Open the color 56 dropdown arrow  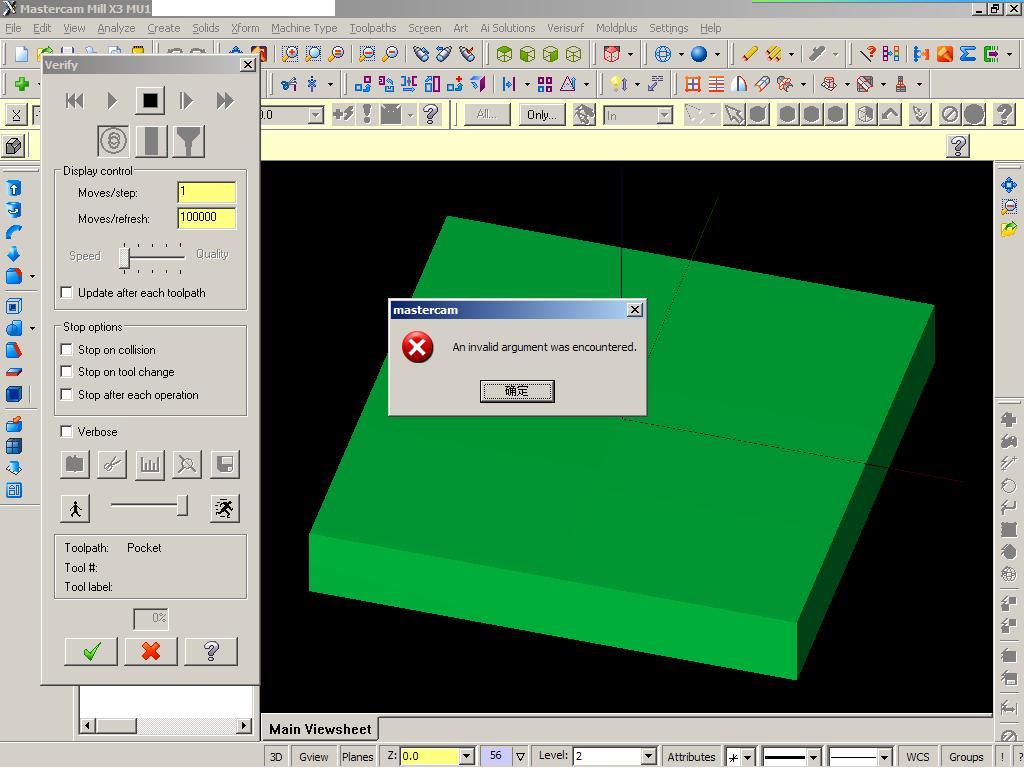click(520, 756)
